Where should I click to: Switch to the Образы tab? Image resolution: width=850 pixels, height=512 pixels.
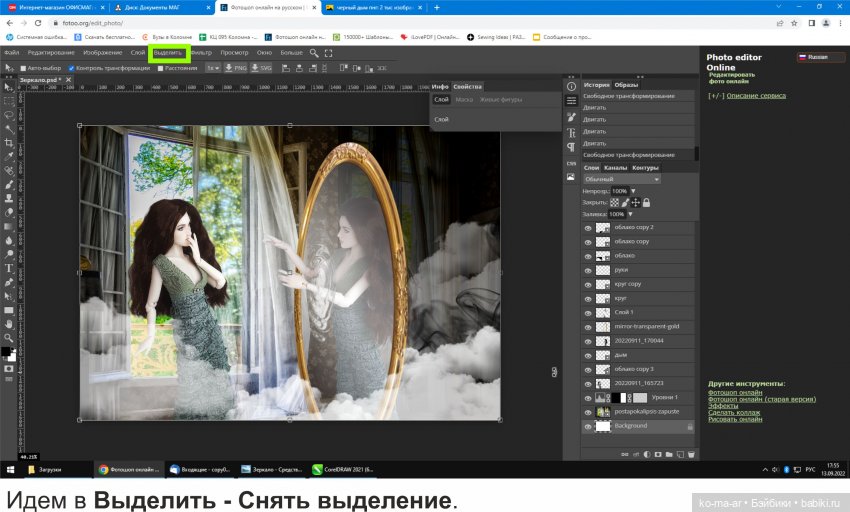point(626,85)
